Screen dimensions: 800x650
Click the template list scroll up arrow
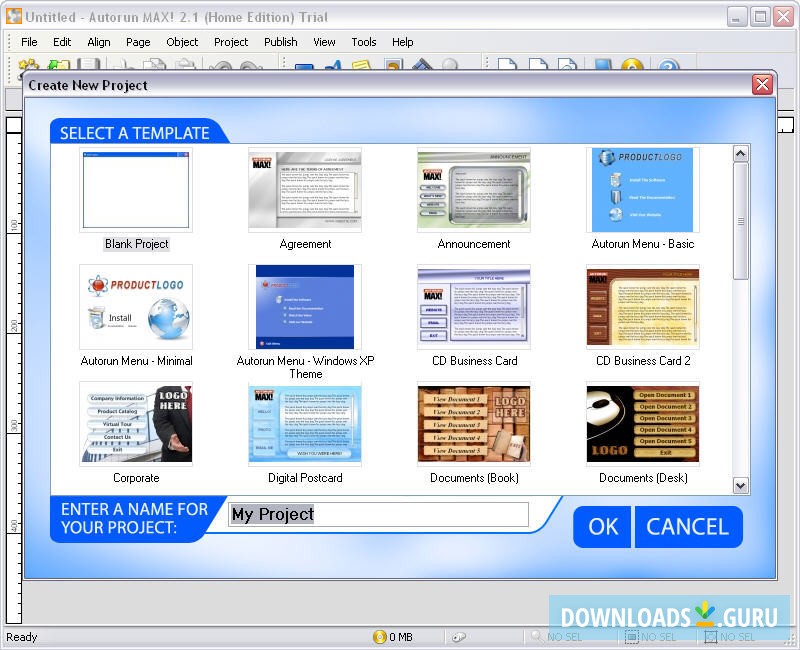(x=741, y=154)
